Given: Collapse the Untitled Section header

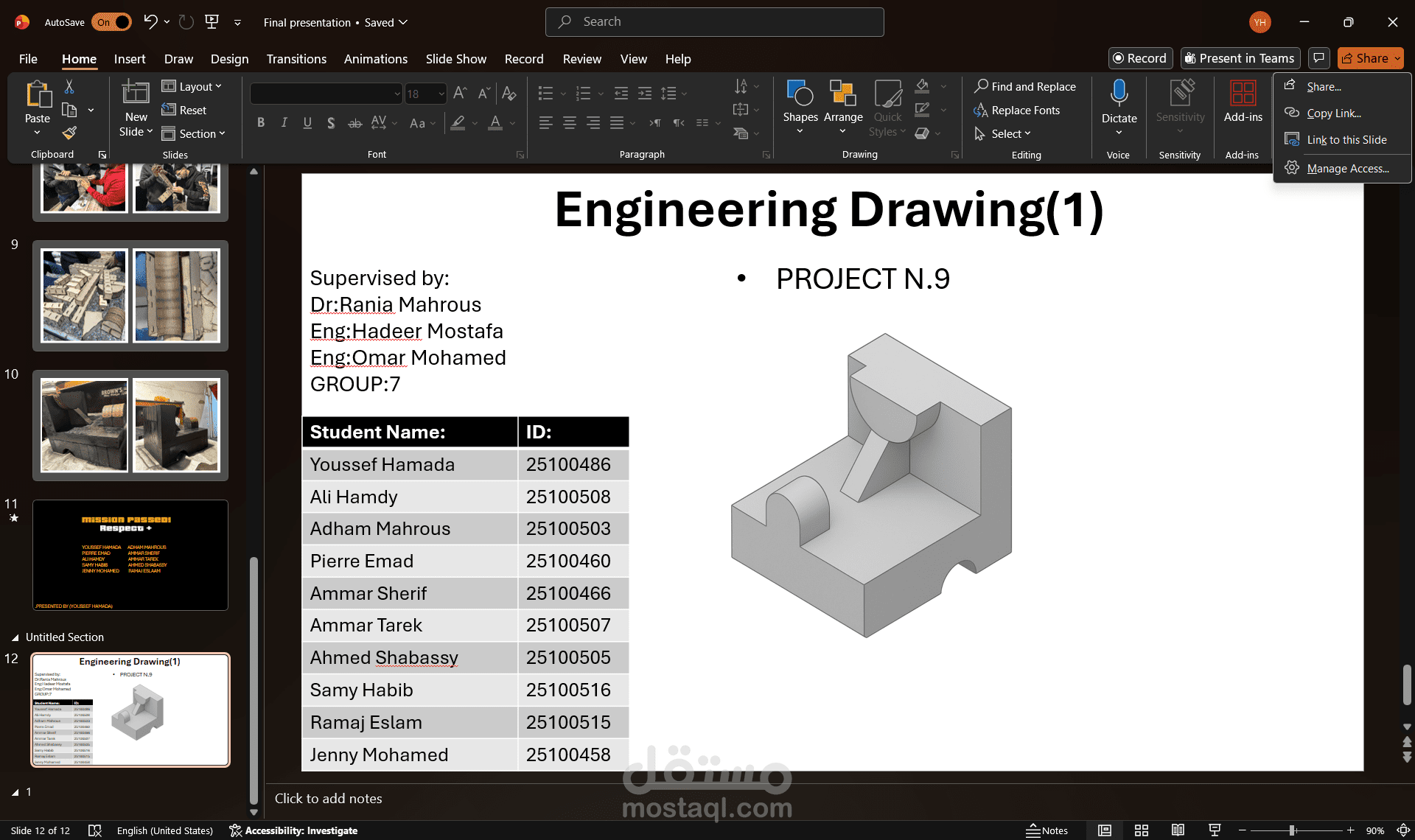Looking at the screenshot, I should [15, 637].
